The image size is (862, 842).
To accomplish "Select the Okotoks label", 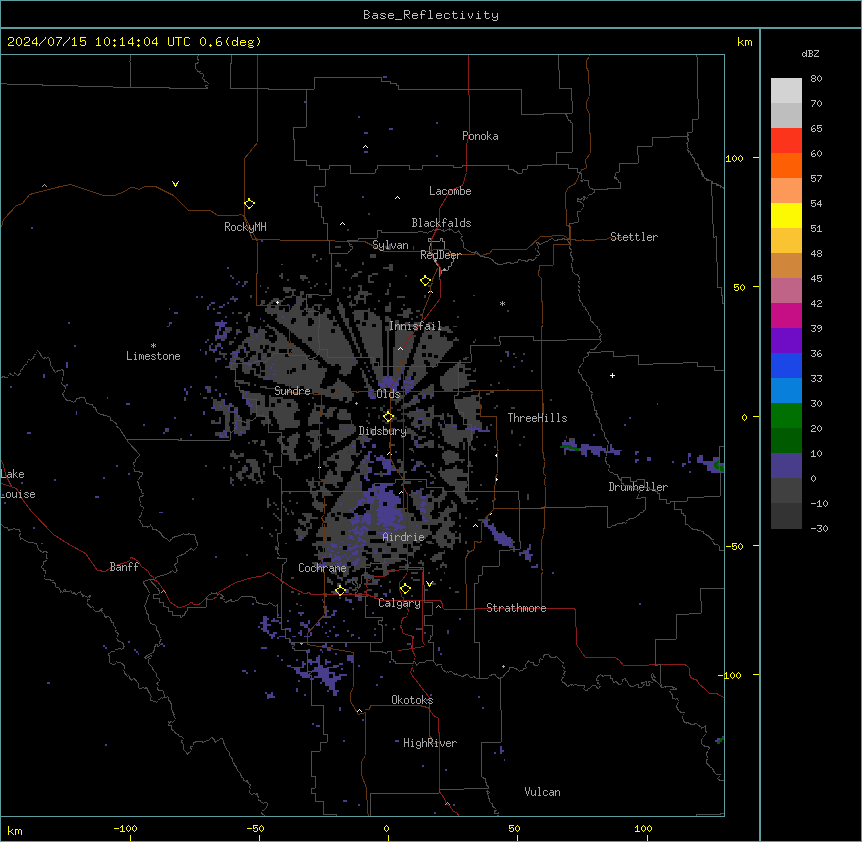I will click(412, 700).
